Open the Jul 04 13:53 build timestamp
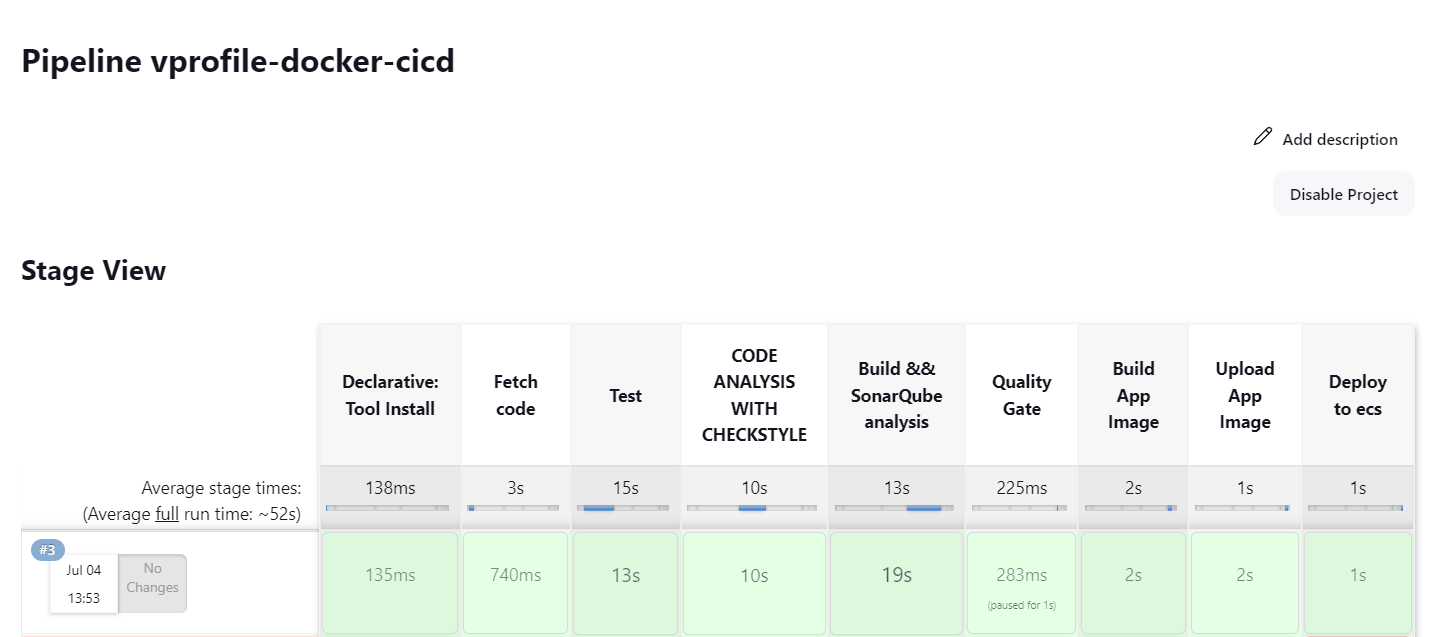 (83, 583)
